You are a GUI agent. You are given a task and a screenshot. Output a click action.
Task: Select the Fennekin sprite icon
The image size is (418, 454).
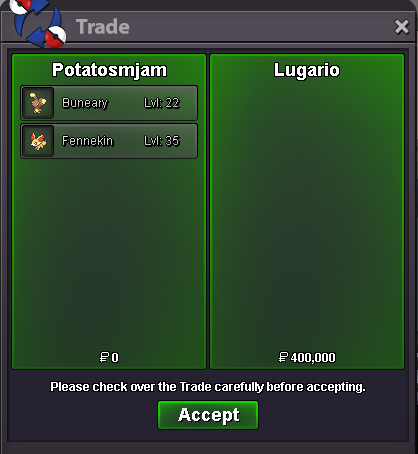pyautogui.click(x=38, y=141)
